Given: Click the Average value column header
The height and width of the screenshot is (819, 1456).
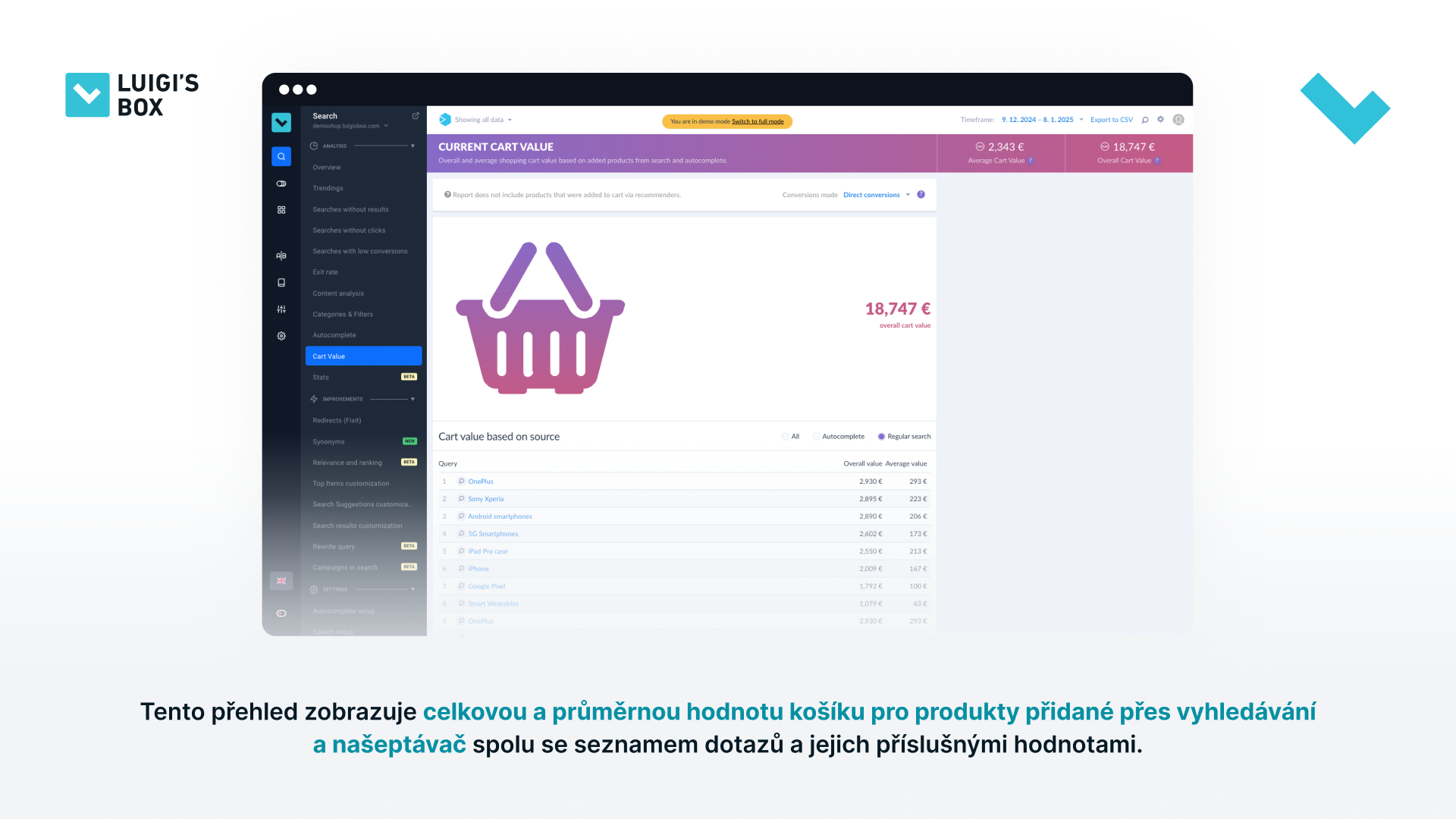Looking at the screenshot, I should 906,463.
